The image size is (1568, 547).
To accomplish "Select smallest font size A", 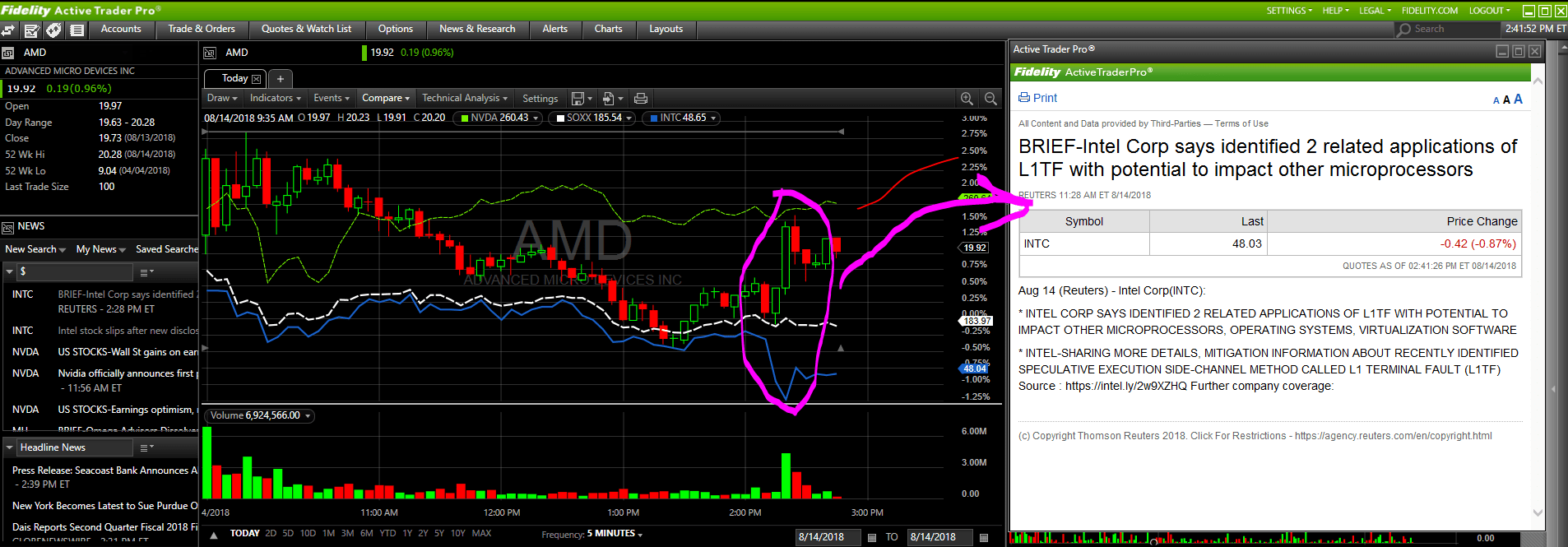I will click(x=1496, y=100).
